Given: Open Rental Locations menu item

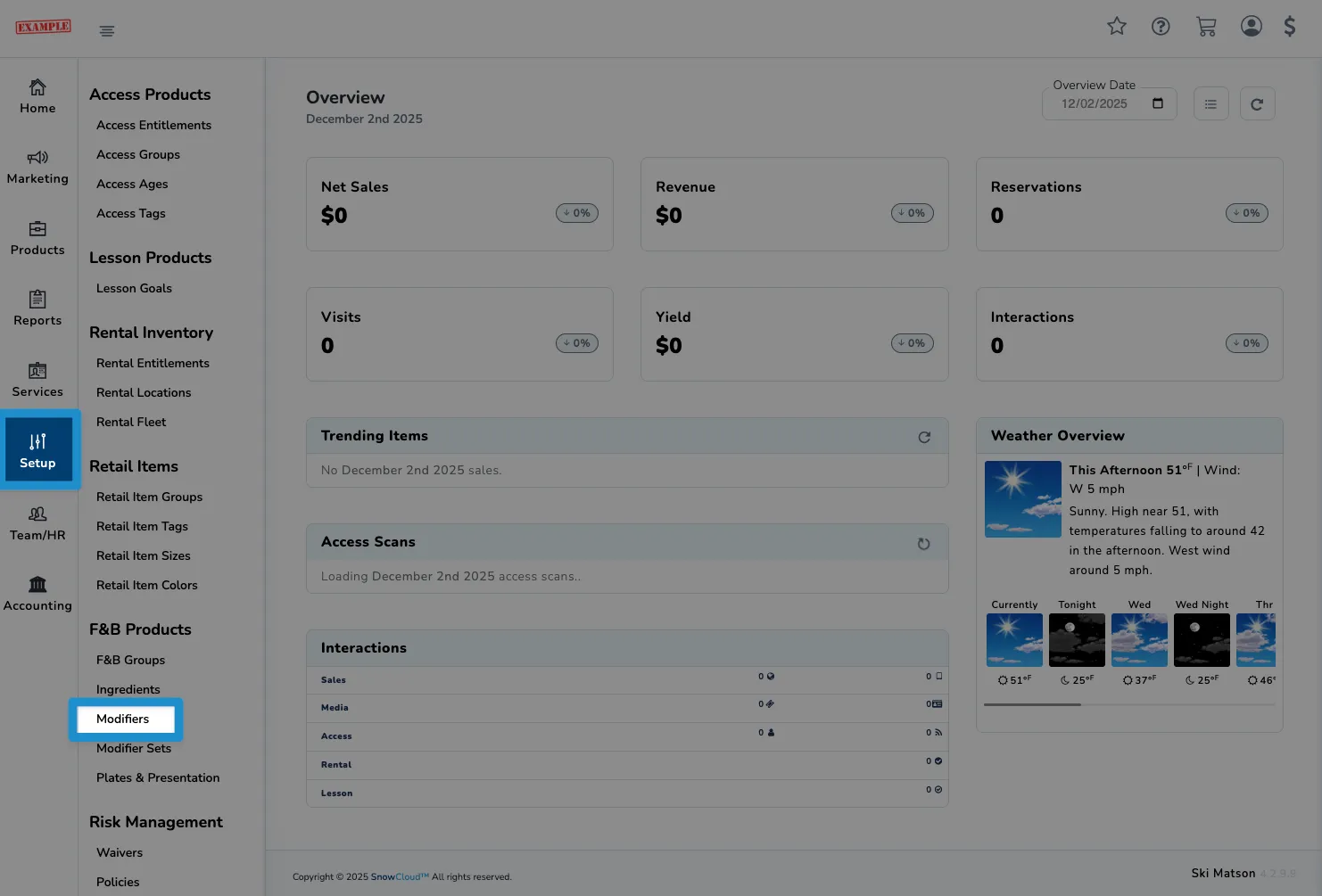Looking at the screenshot, I should point(144,393).
